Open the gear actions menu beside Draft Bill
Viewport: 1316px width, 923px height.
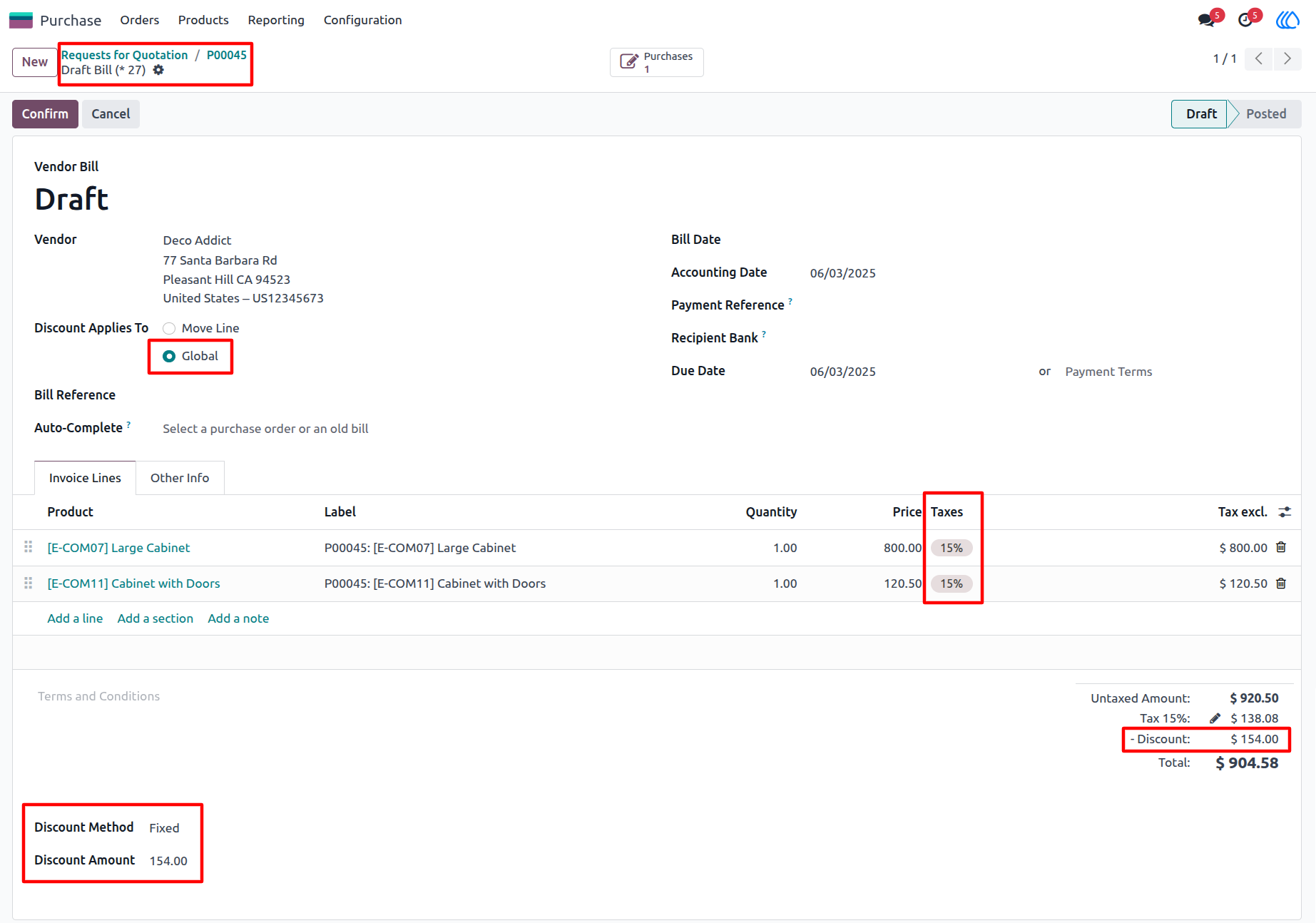[158, 70]
